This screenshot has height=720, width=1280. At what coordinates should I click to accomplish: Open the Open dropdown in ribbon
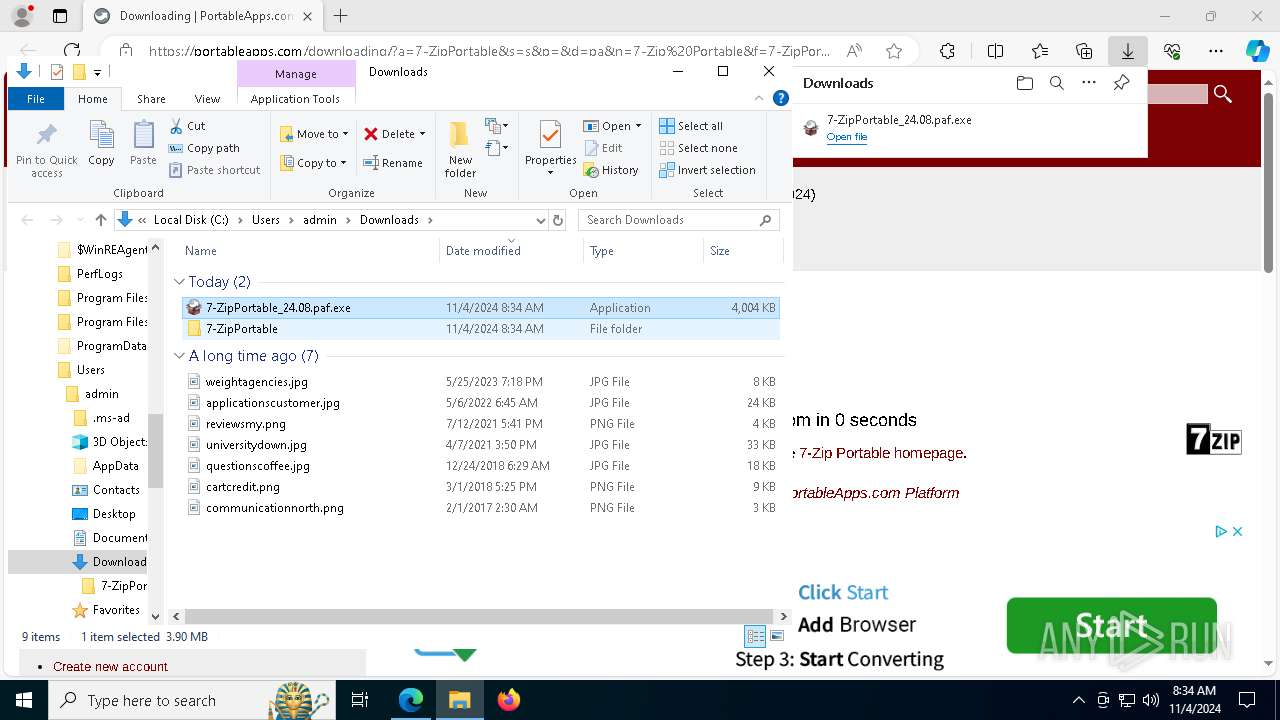613,126
